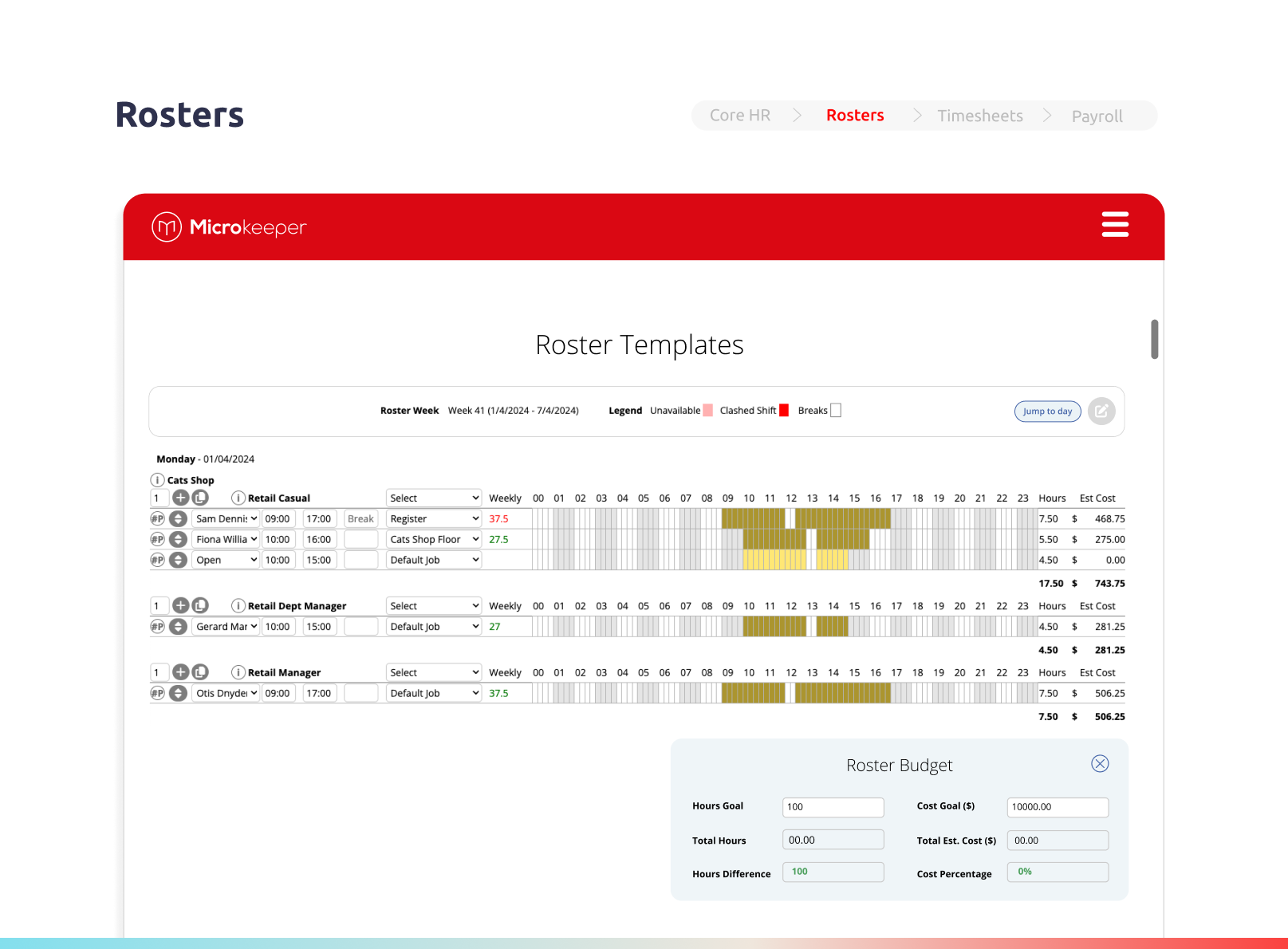Image resolution: width=1288 pixels, height=949 pixels.
Task: Open the hamburger menu icon
Action: (x=1115, y=225)
